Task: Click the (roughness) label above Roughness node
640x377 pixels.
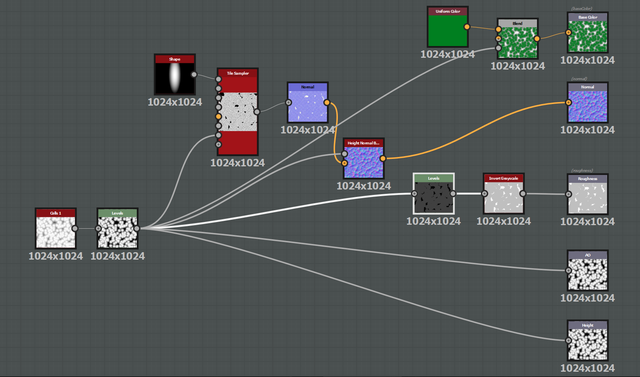Action: pos(582,171)
